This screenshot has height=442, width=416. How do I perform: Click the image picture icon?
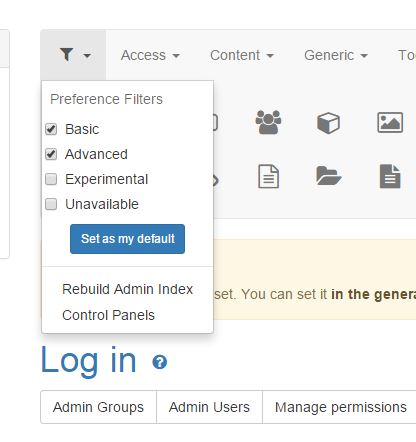point(390,122)
